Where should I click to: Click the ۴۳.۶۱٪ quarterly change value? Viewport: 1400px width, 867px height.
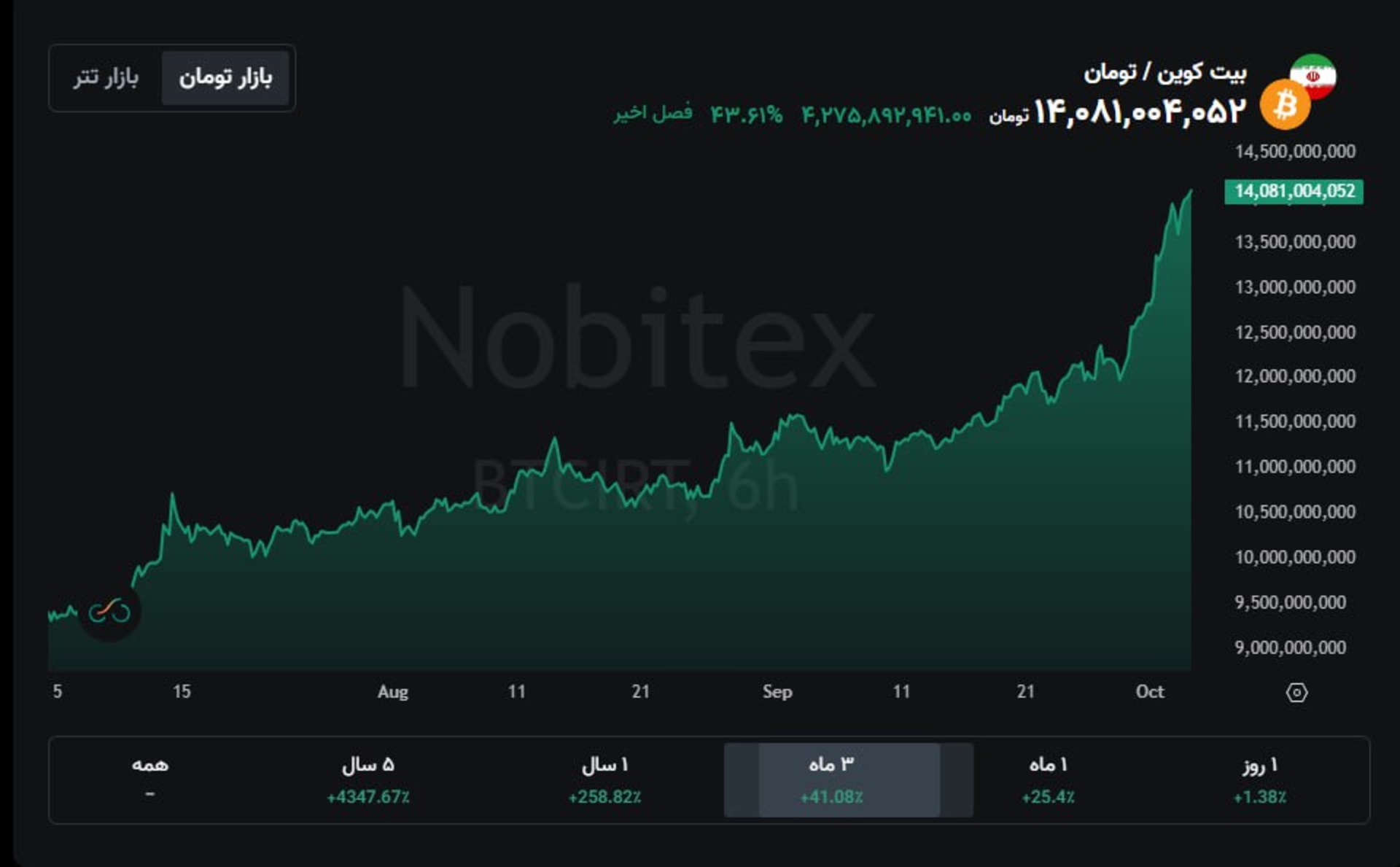(746, 114)
